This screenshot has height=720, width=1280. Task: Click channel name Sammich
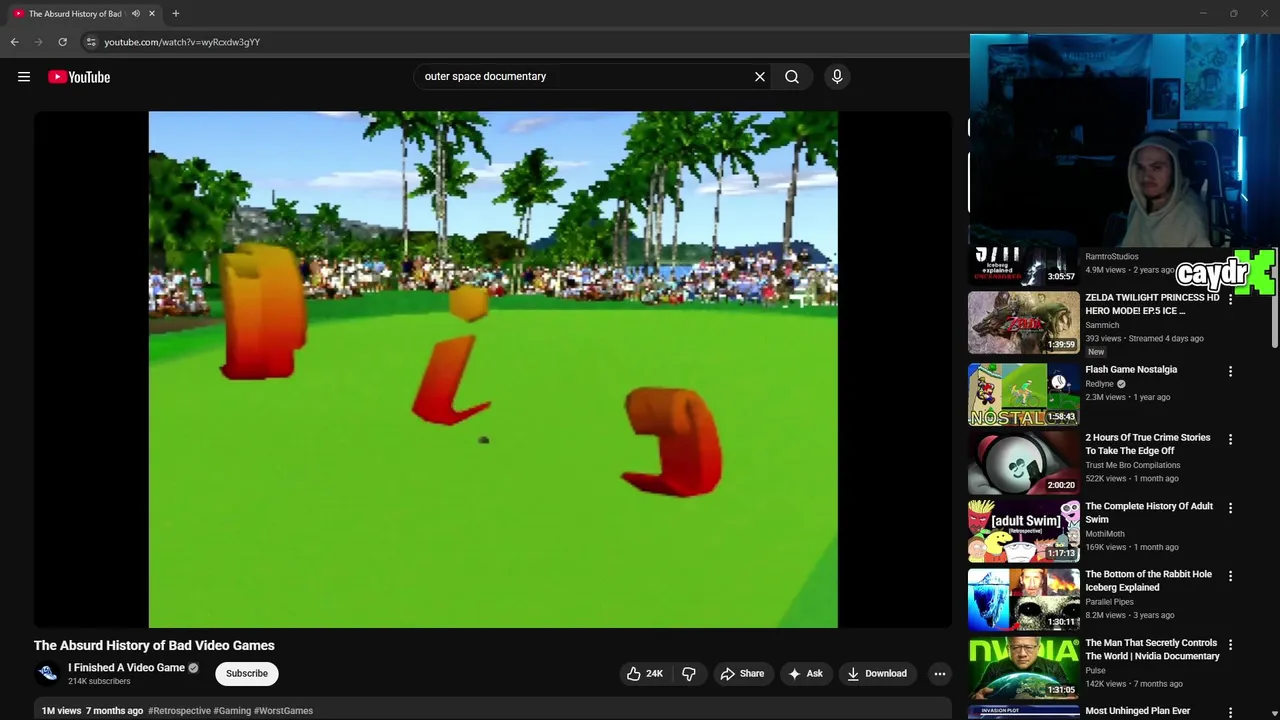pos(1102,325)
